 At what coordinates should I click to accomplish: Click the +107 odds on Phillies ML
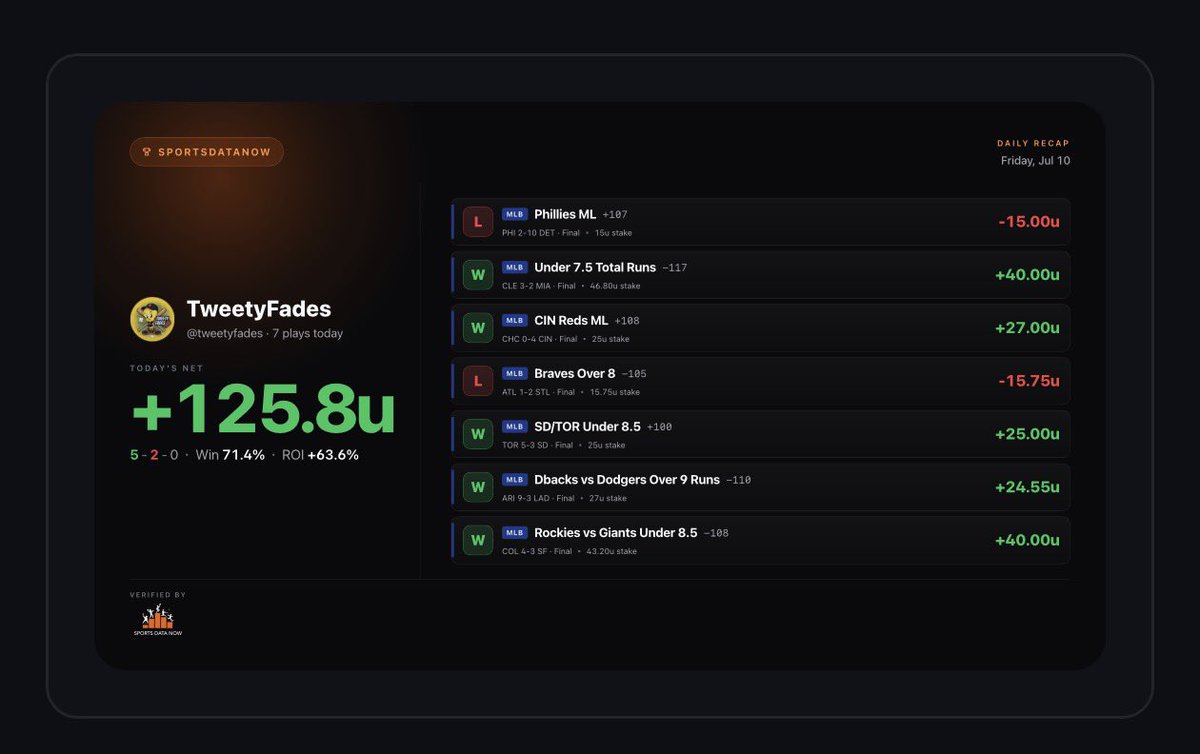click(615, 215)
